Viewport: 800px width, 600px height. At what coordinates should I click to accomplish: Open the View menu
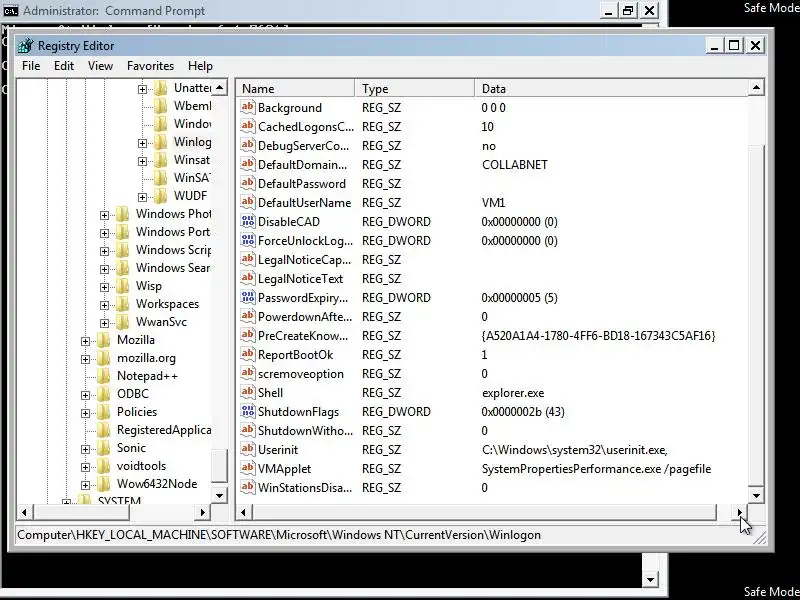[100, 66]
